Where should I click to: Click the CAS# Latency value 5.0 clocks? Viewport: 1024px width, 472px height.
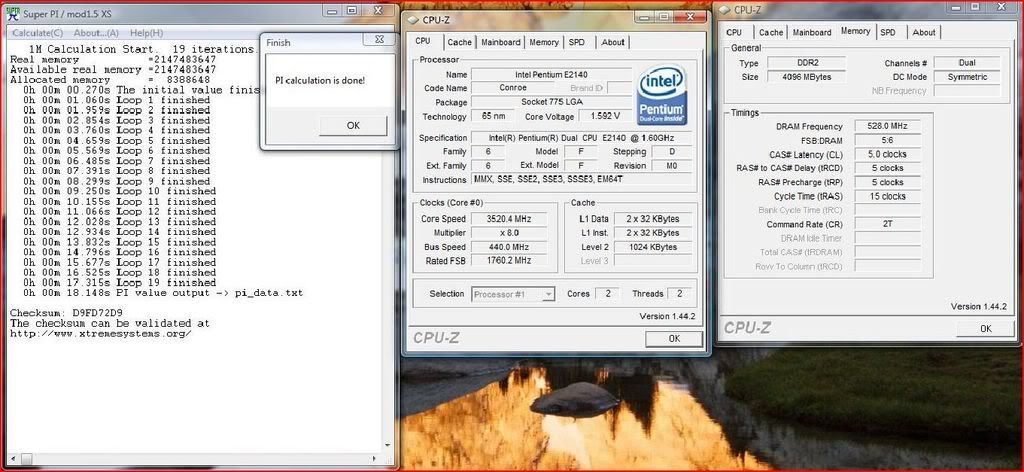887,154
